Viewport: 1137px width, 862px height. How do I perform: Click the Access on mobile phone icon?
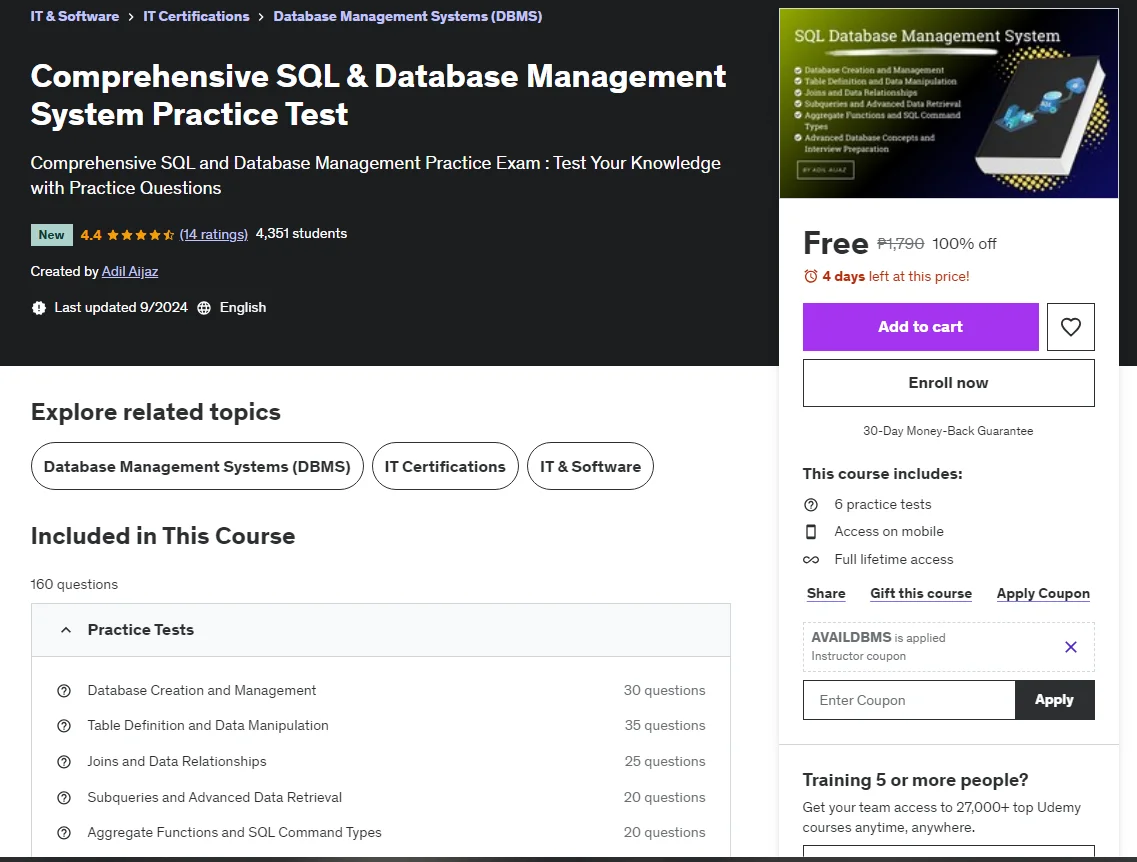(811, 531)
